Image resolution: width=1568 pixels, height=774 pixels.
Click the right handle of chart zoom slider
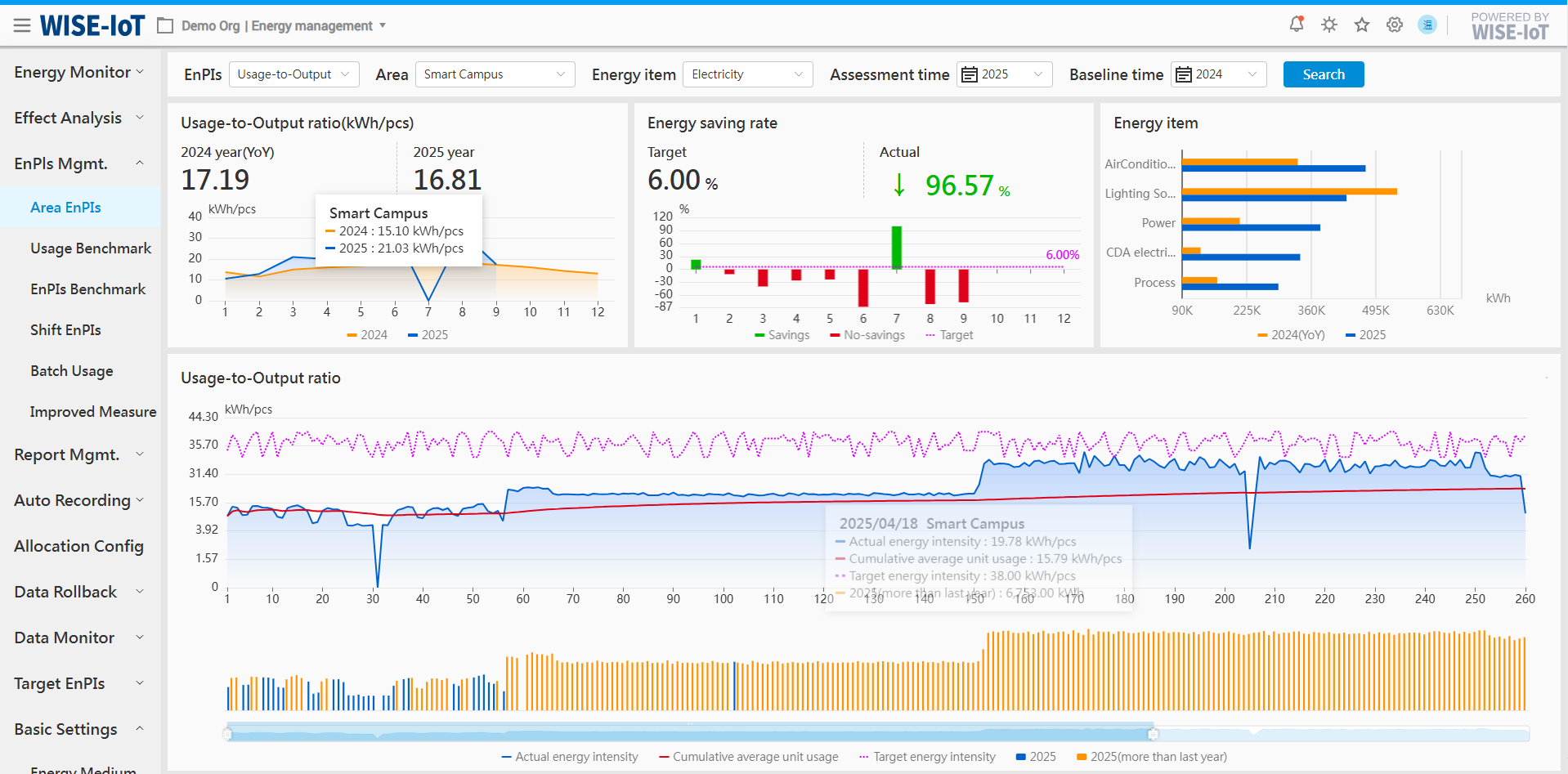point(1153,734)
